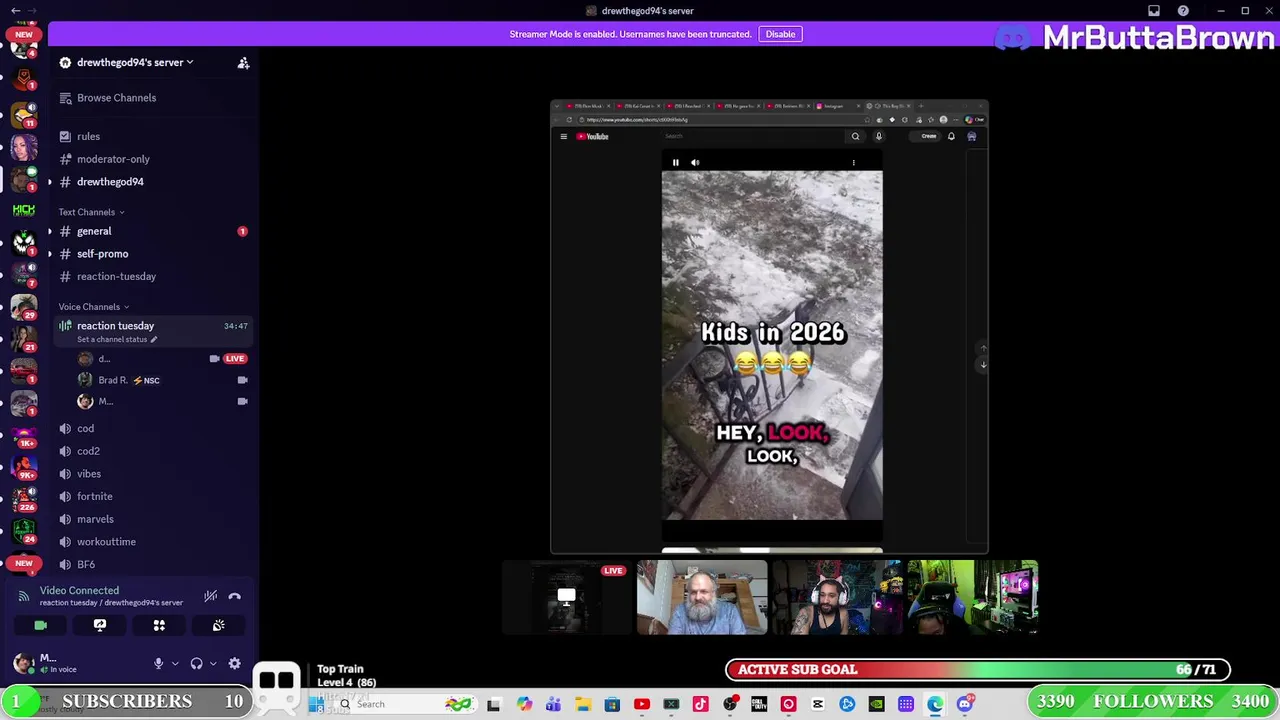Open the NVIDIA app from the taskbar
The width and height of the screenshot is (1280, 720).
(876, 705)
